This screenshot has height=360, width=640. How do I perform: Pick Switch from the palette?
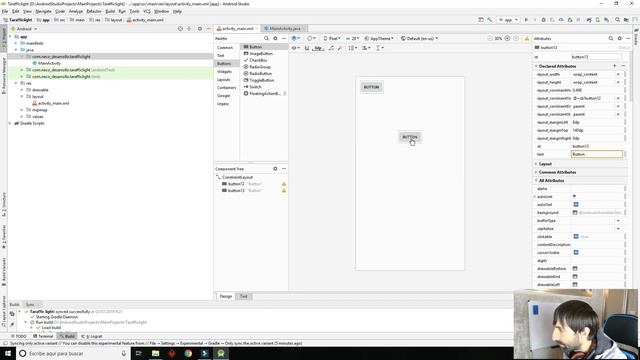255,87
